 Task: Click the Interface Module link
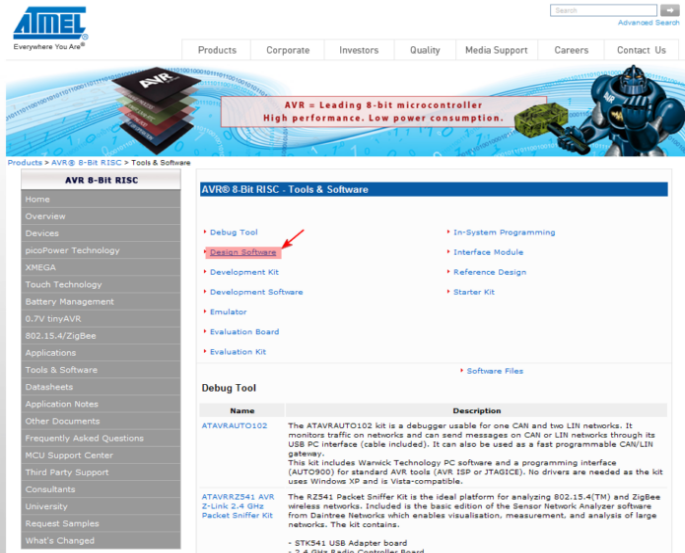pyautogui.click(x=488, y=252)
